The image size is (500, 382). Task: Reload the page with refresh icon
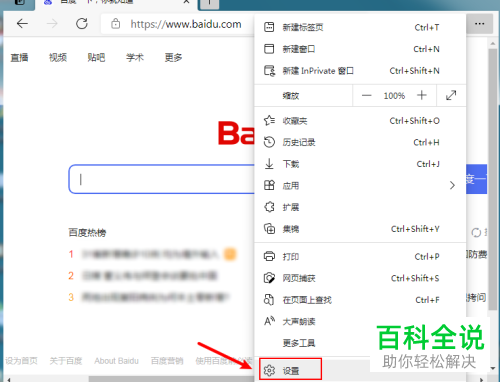coord(82,24)
